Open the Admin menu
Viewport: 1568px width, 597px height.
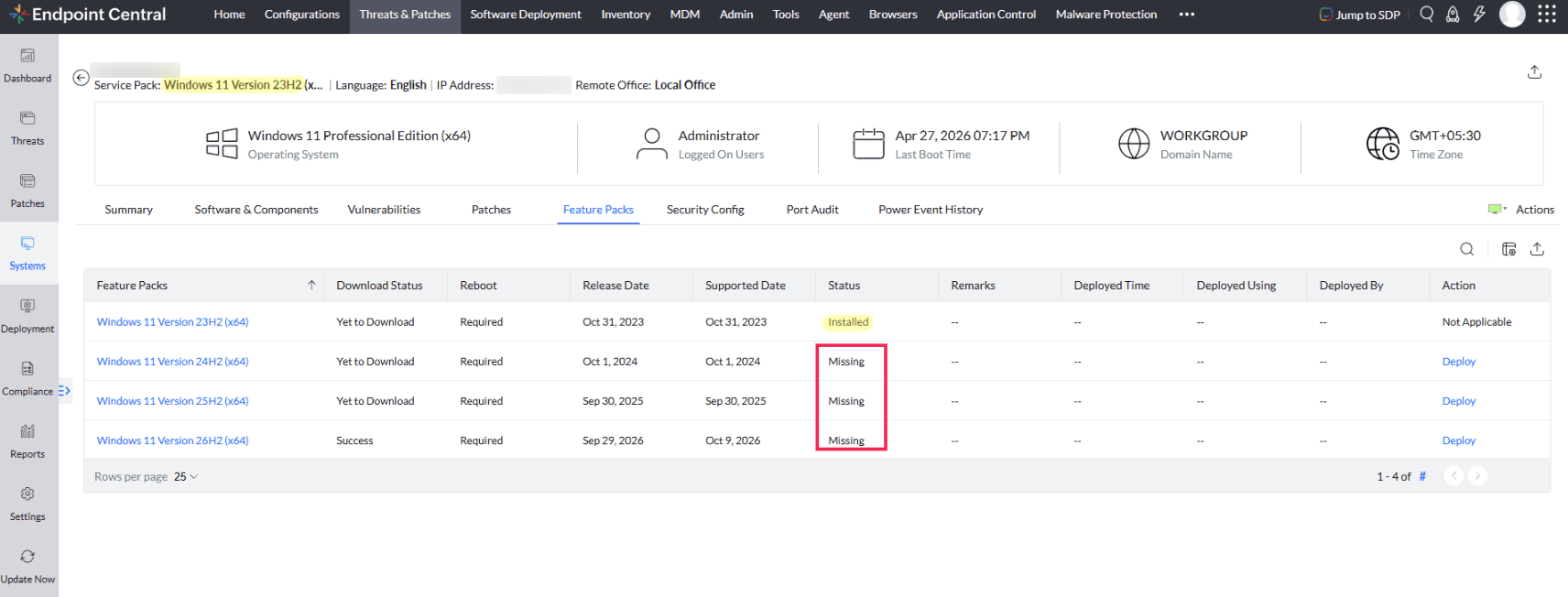coord(736,15)
